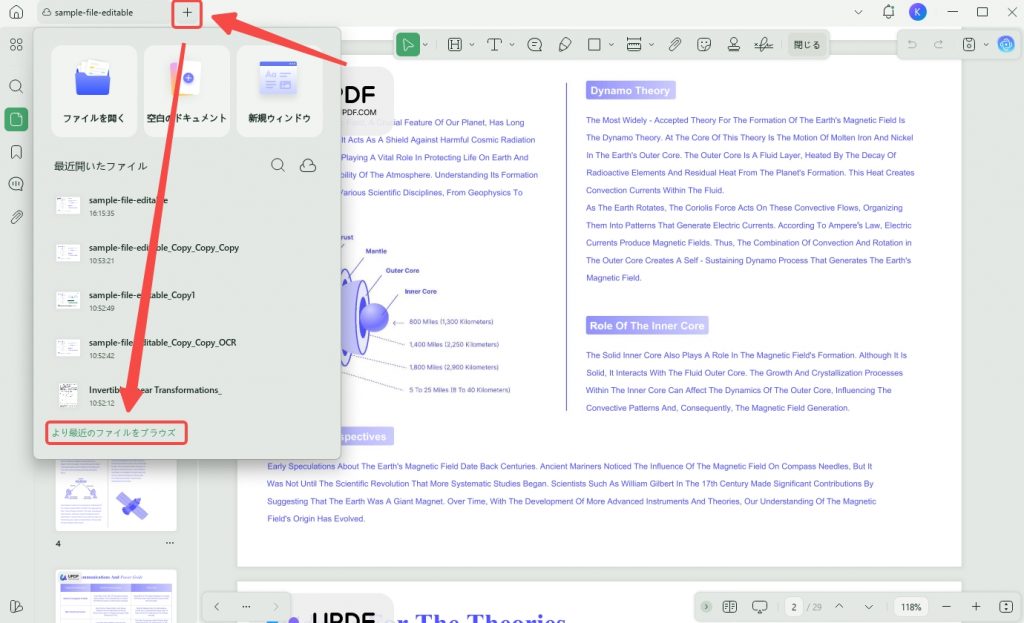The image size is (1024, 623).
Task: Search recent files magnifier icon
Action: click(278, 165)
